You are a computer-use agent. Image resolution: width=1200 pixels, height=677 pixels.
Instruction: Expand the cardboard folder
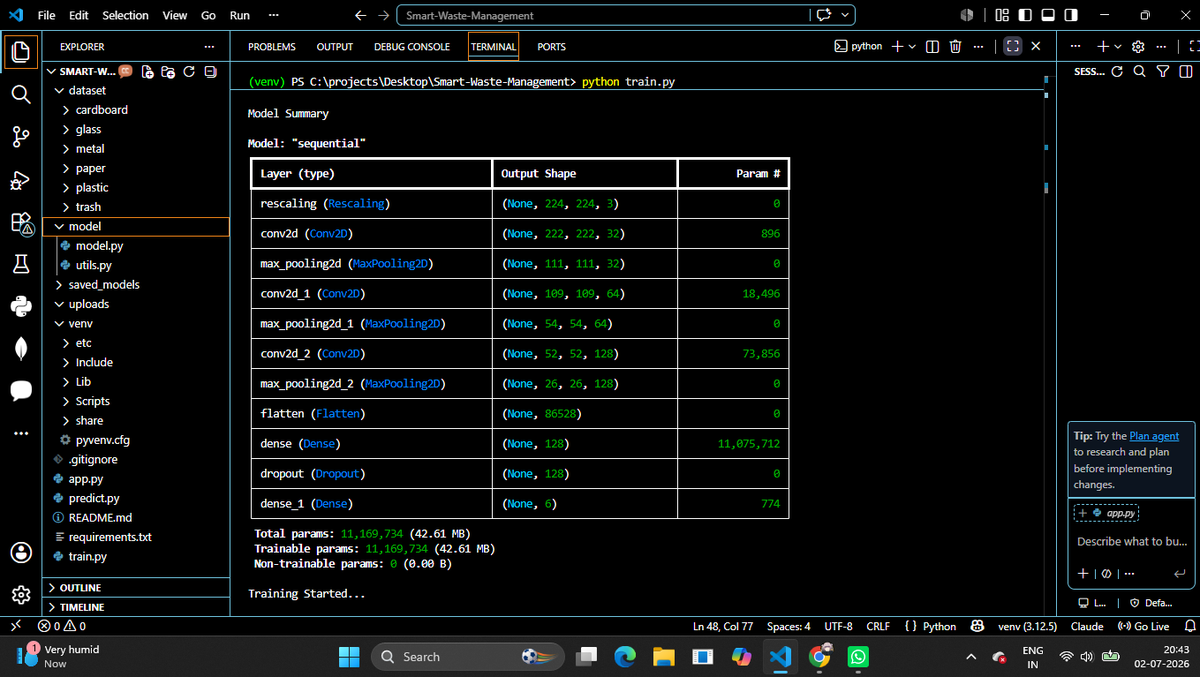[x=137, y=110]
